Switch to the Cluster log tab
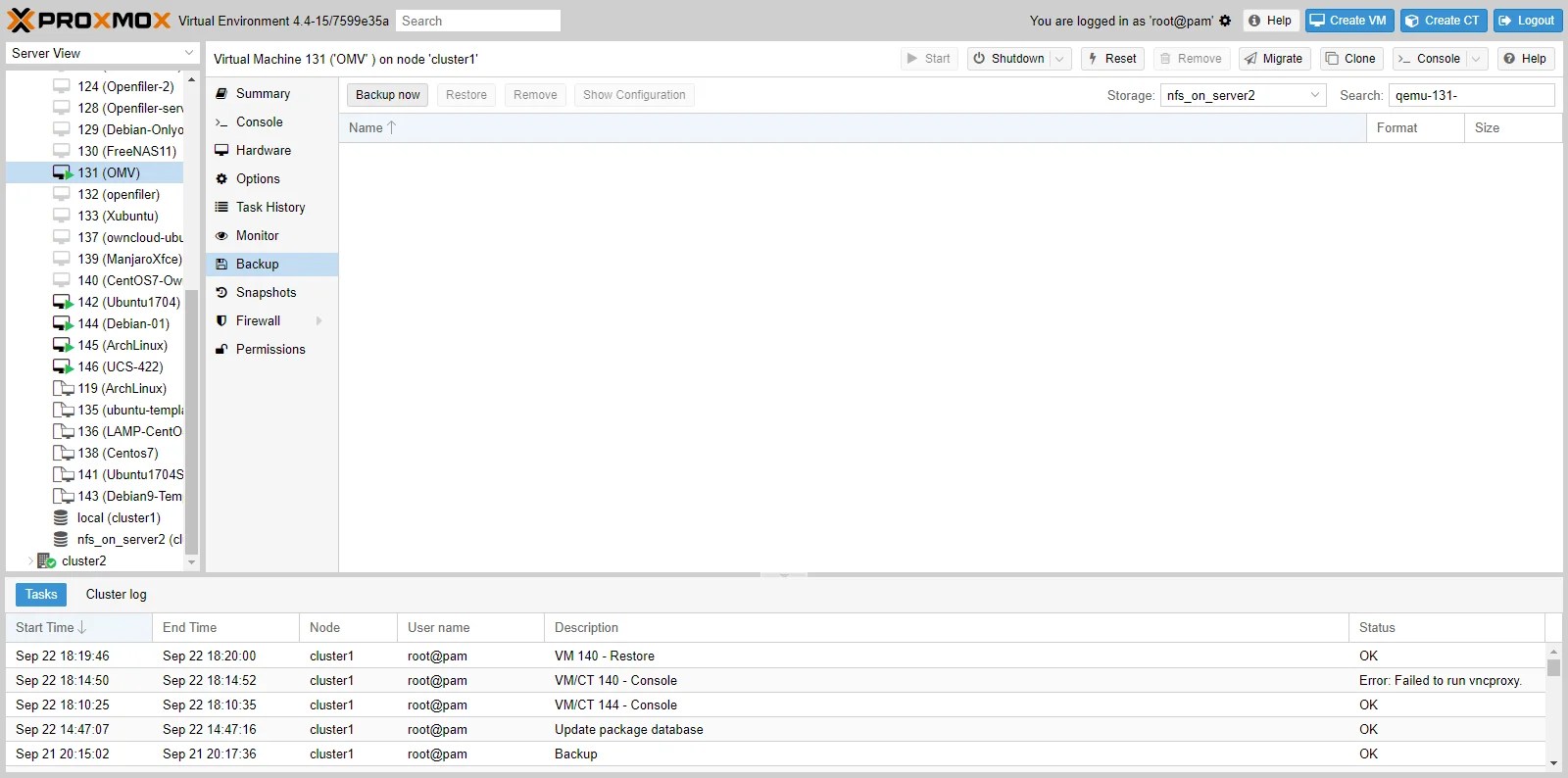Viewport: 1568px width, 778px height. [x=116, y=594]
